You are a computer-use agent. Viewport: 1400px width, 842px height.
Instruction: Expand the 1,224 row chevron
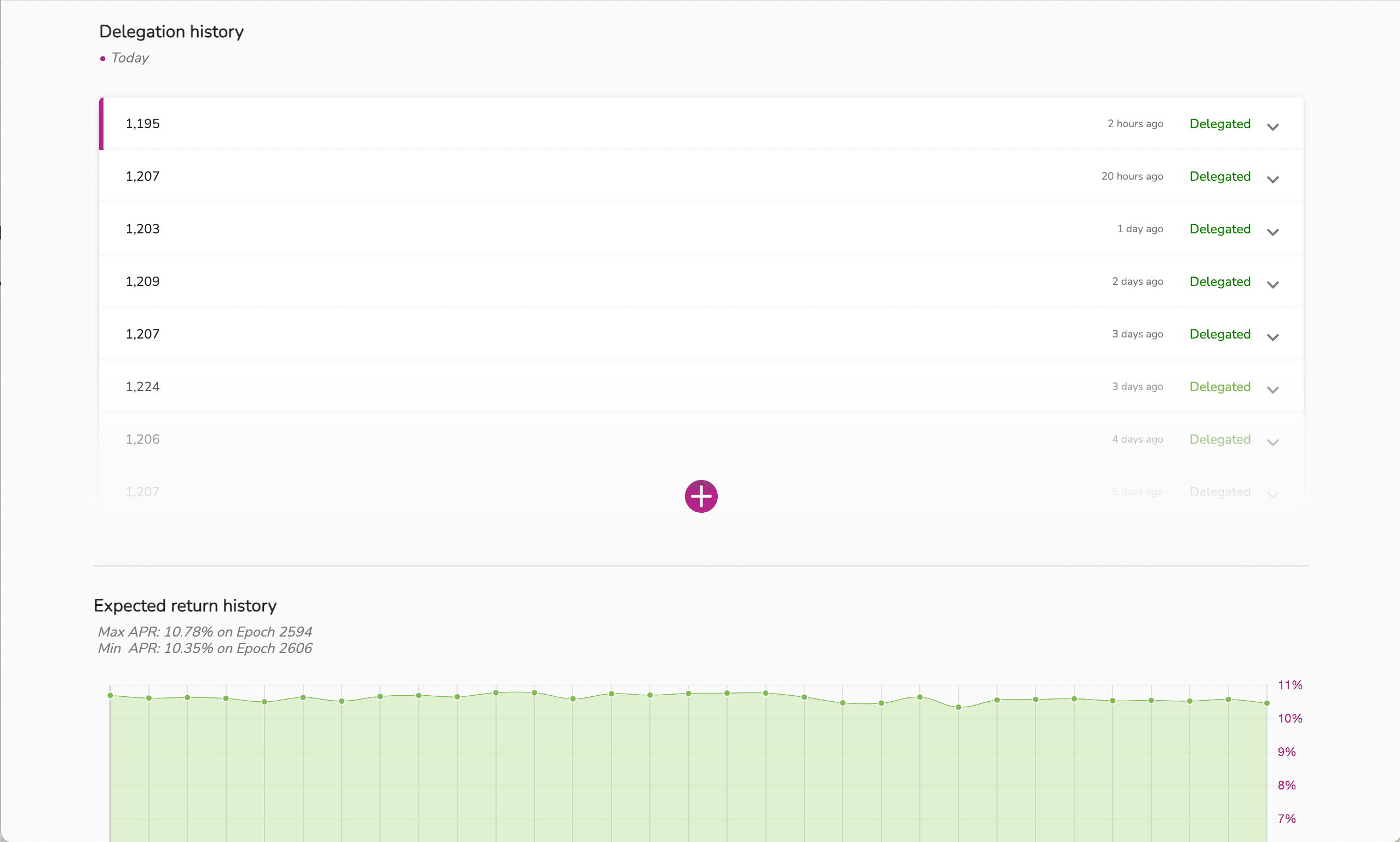[1272, 390]
